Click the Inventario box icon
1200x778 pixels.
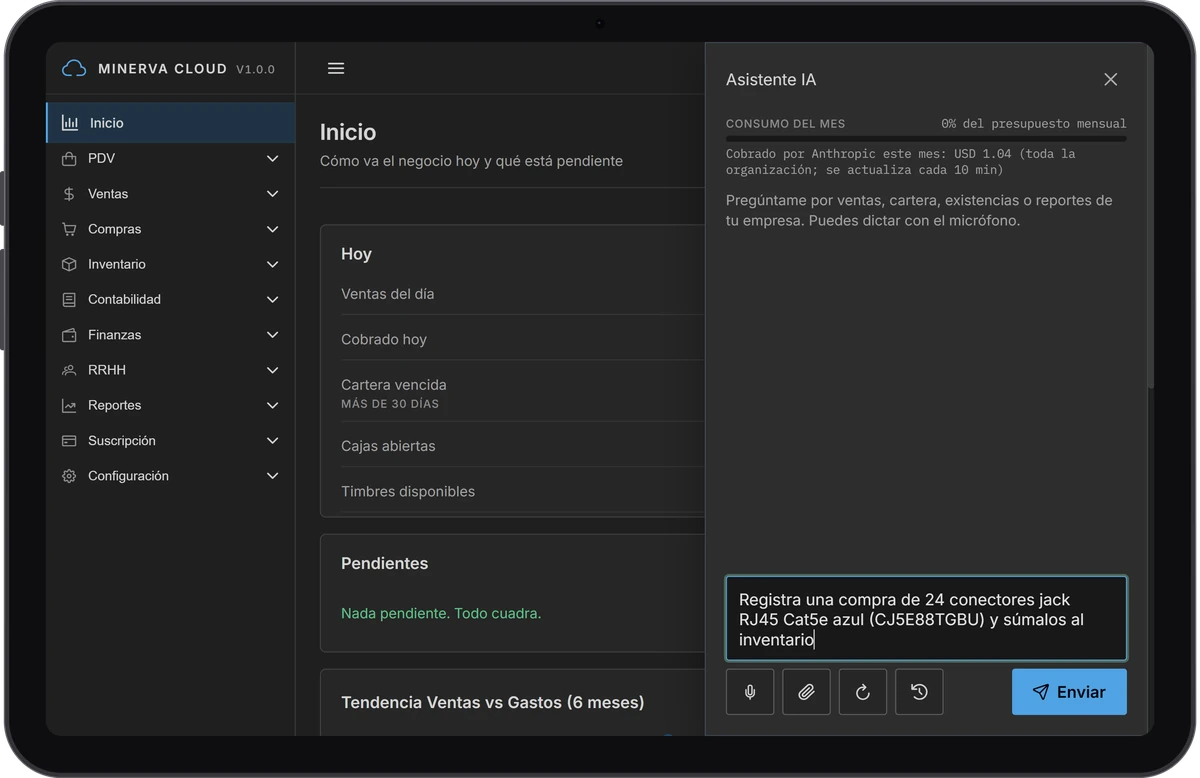pos(69,265)
